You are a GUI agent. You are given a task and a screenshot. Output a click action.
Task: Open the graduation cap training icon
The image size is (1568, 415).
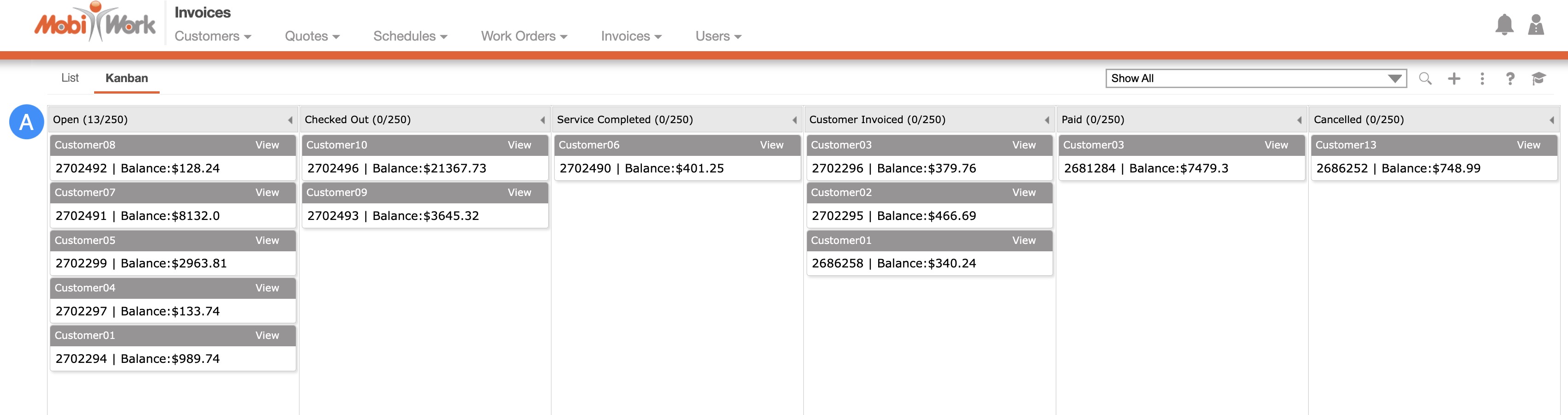pyautogui.click(x=1538, y=78)
